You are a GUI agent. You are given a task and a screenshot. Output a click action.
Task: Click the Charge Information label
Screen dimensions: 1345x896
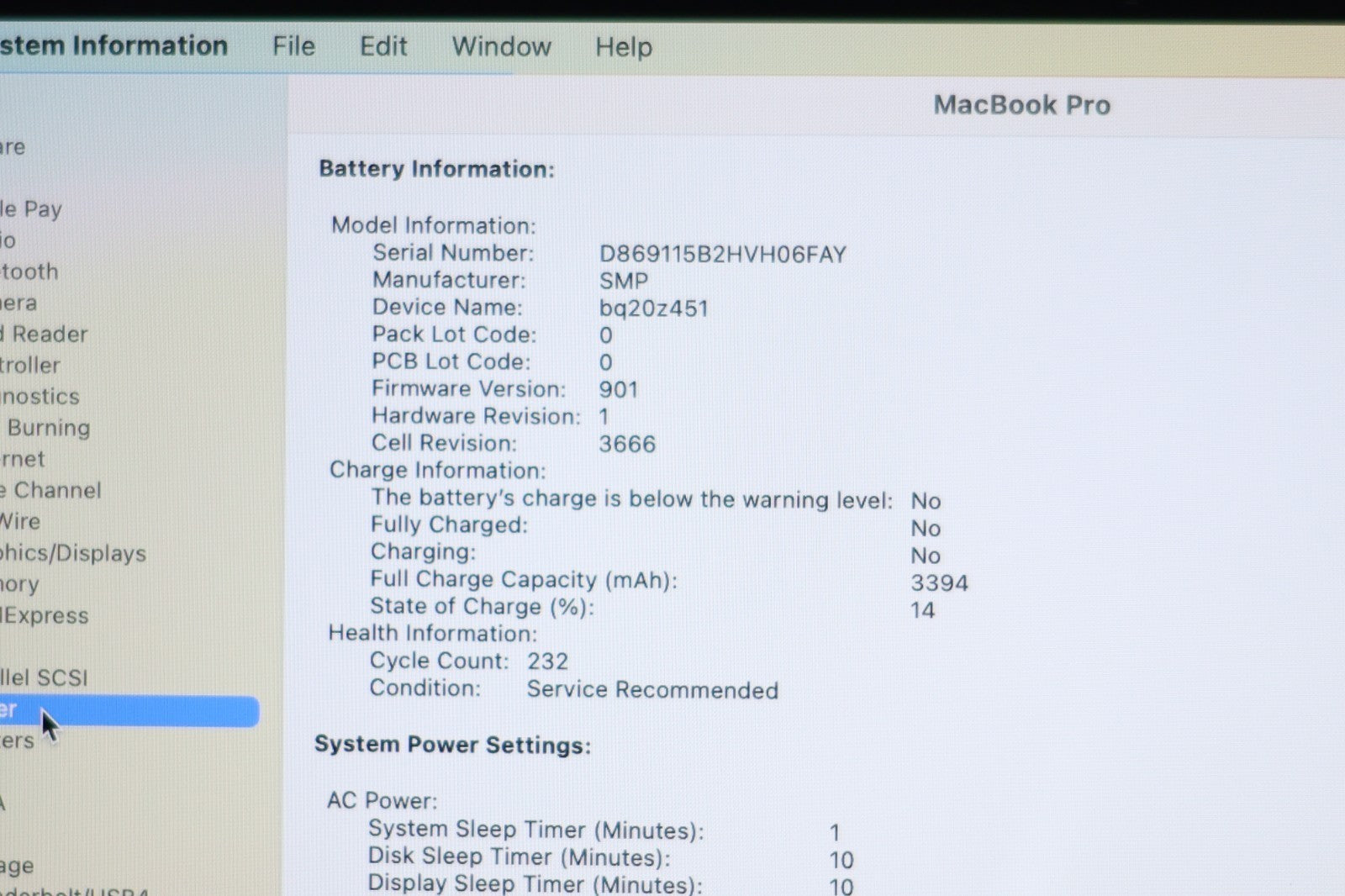point(437,470)
